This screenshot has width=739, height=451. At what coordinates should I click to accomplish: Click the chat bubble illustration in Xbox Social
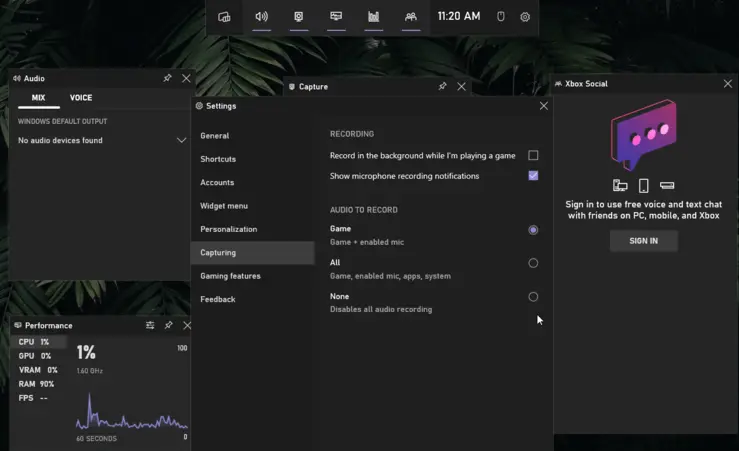pyautogui.click(x=644, y=134)
